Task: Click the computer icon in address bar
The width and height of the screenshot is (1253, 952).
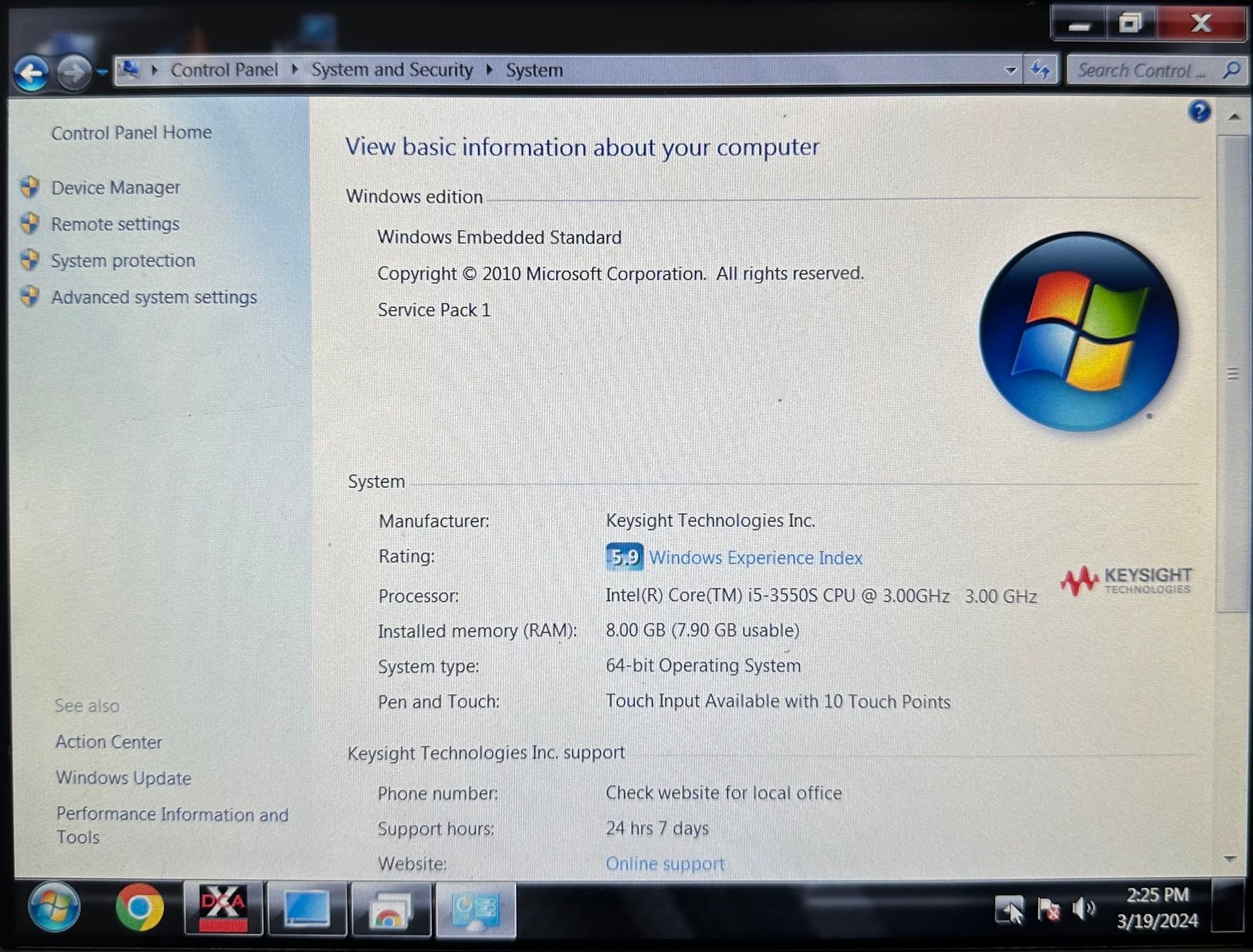Action: [129, 70]
